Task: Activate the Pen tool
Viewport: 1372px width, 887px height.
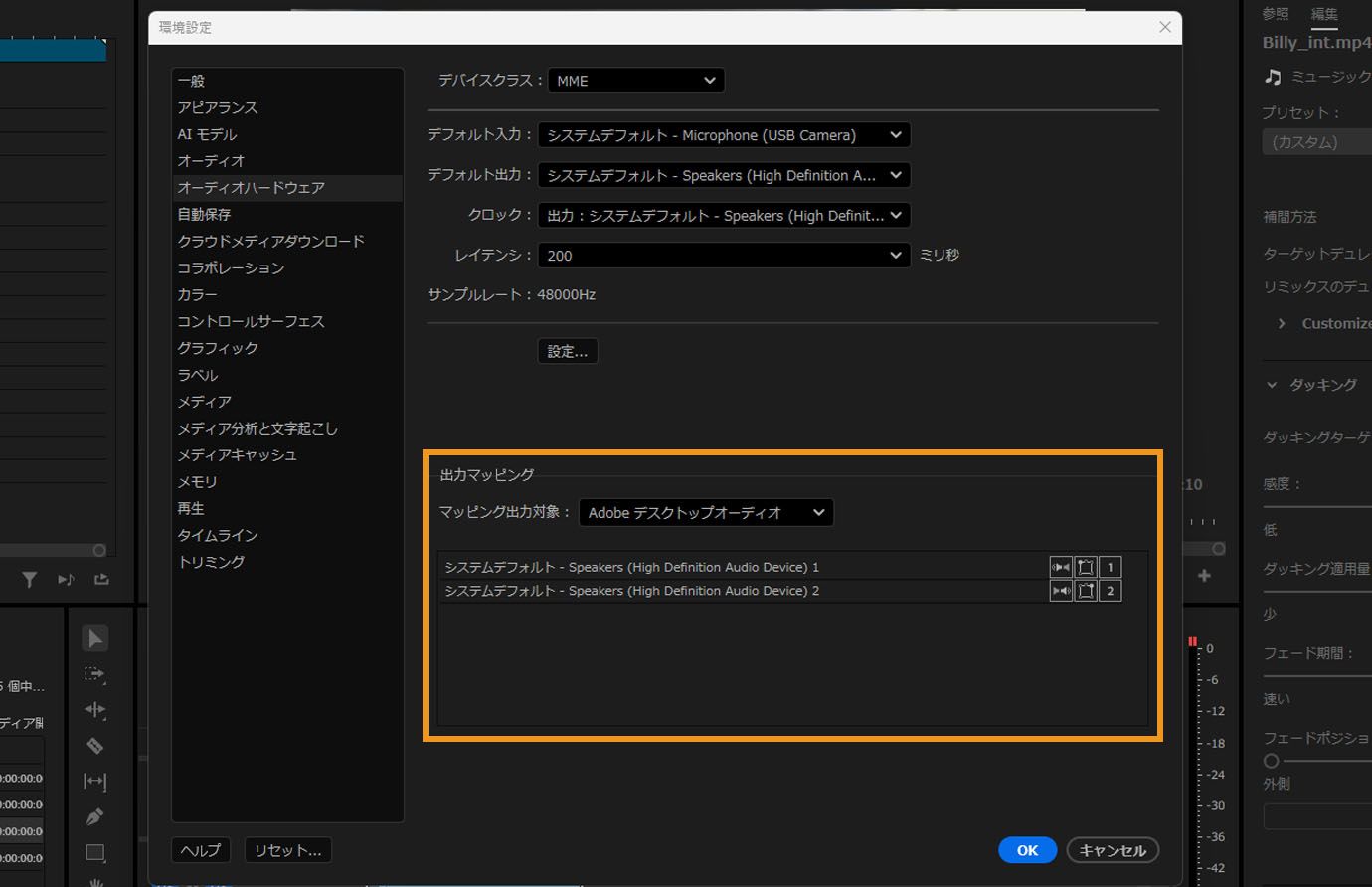Action: coord(95,817)
